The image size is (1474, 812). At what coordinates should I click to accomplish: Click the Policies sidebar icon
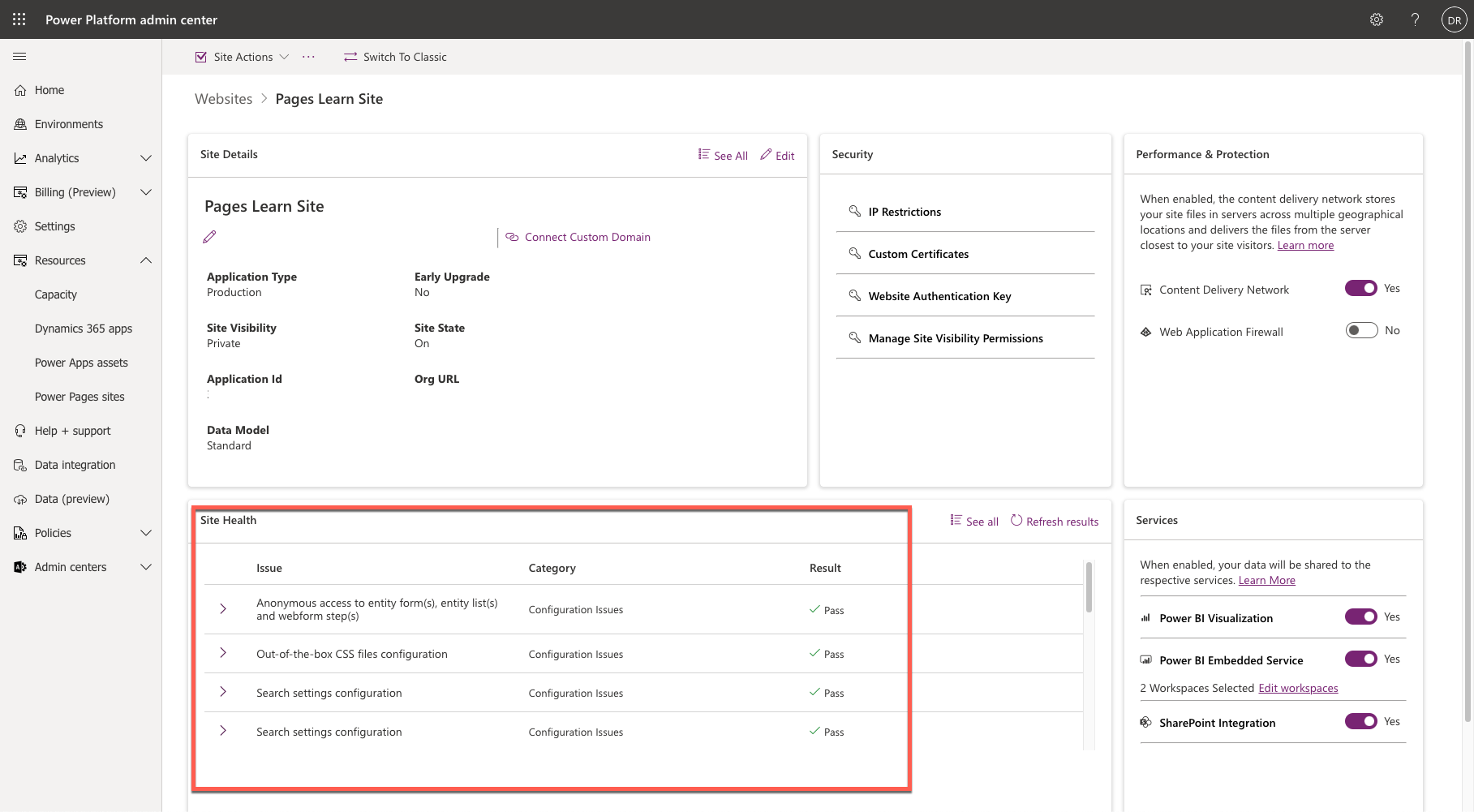pos(20,533)
